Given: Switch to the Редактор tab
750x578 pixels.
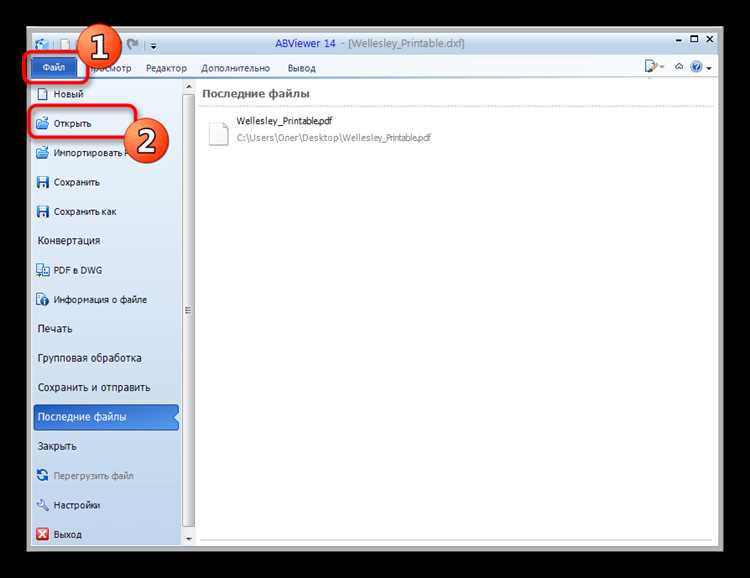Looking at the screenshot, I should 166,68.
